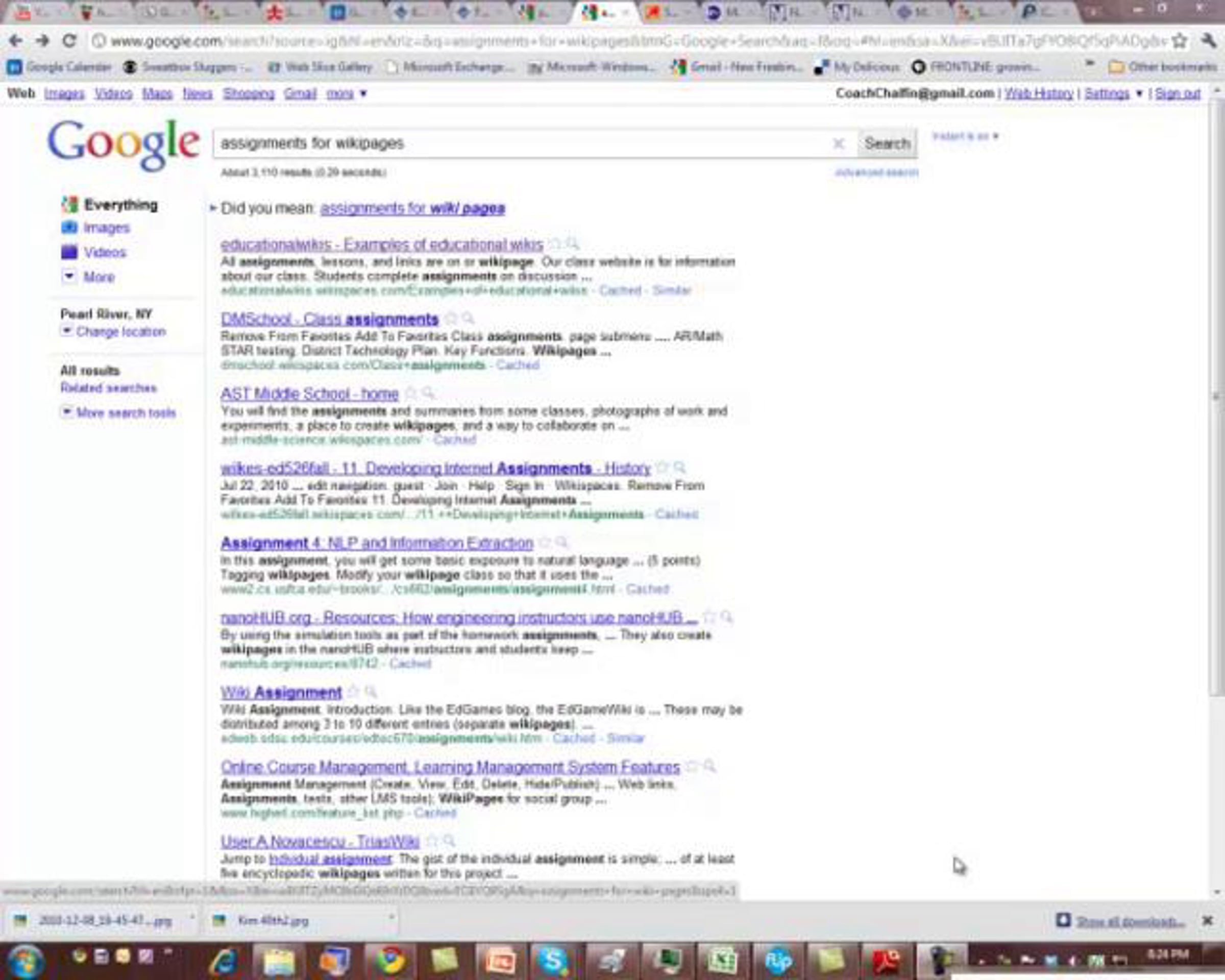Star the nanoHUB.org search result
This screenshot has width=1225, height=980.
(709, 618)
